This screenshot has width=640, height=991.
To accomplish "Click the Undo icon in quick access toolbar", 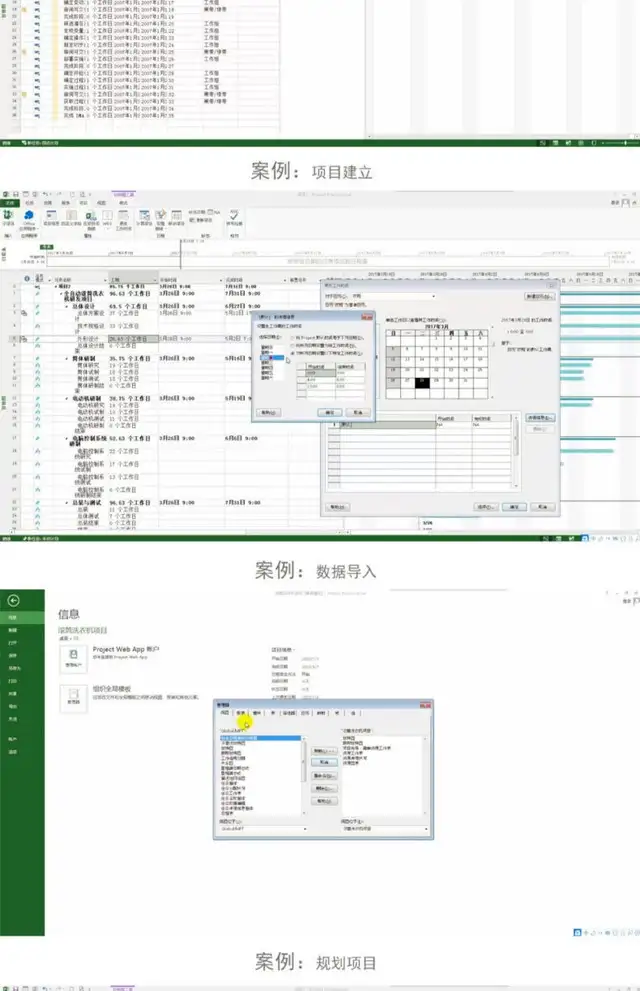I will coord(45,194).
